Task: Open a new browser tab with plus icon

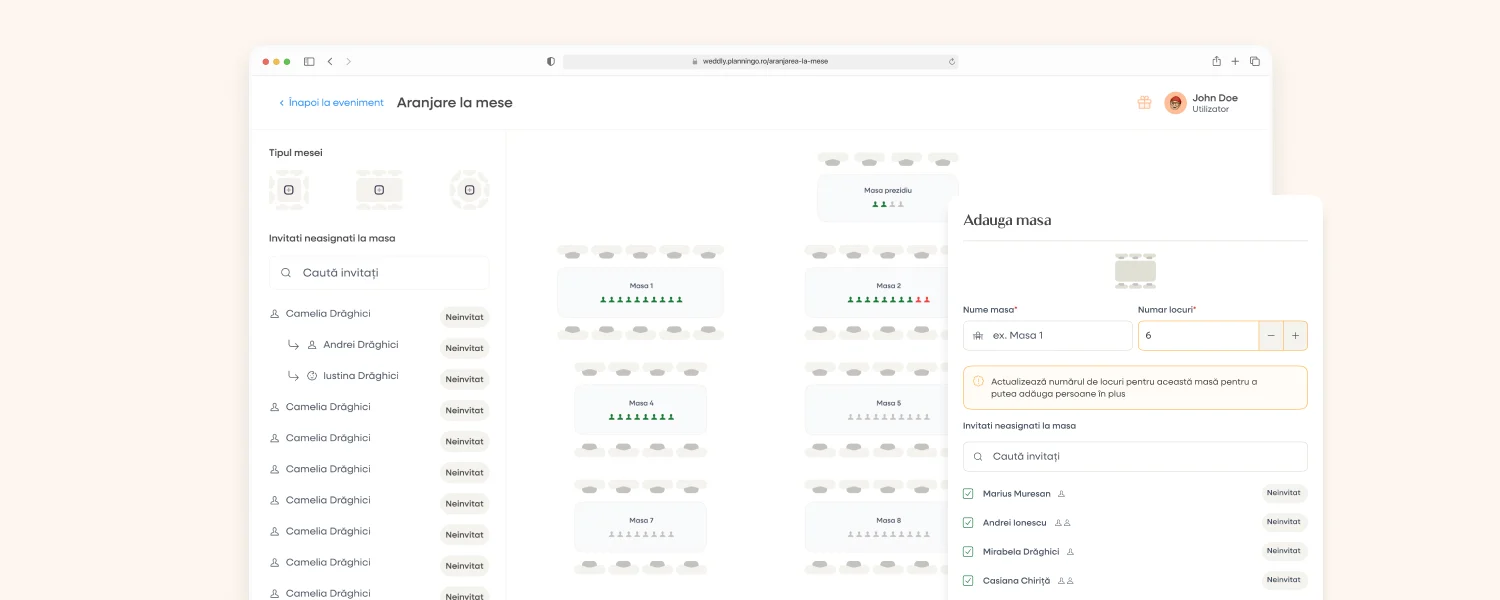Action: [x=1235, y=61]
